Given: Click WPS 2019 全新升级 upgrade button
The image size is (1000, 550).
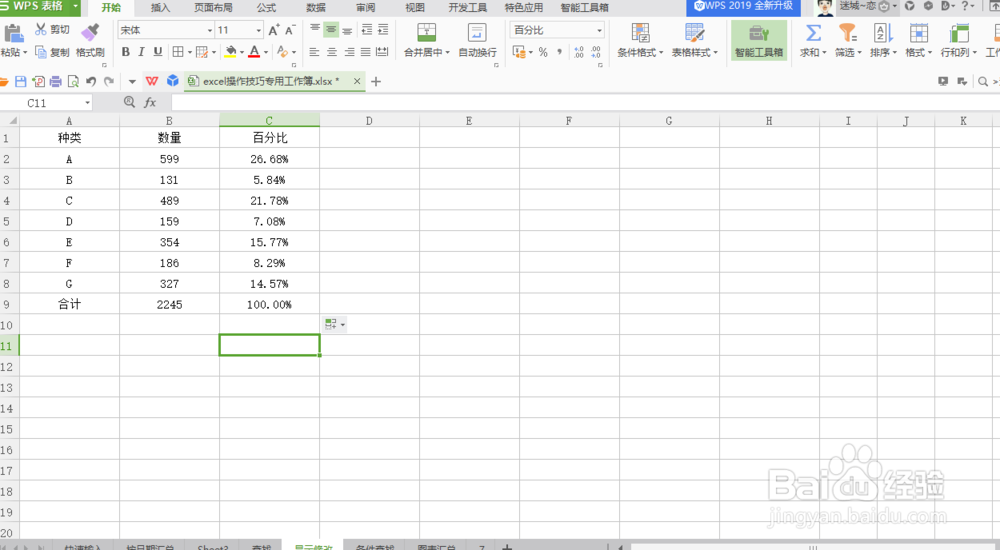Looking at the screenshot, I should click(x=744, y=6).
